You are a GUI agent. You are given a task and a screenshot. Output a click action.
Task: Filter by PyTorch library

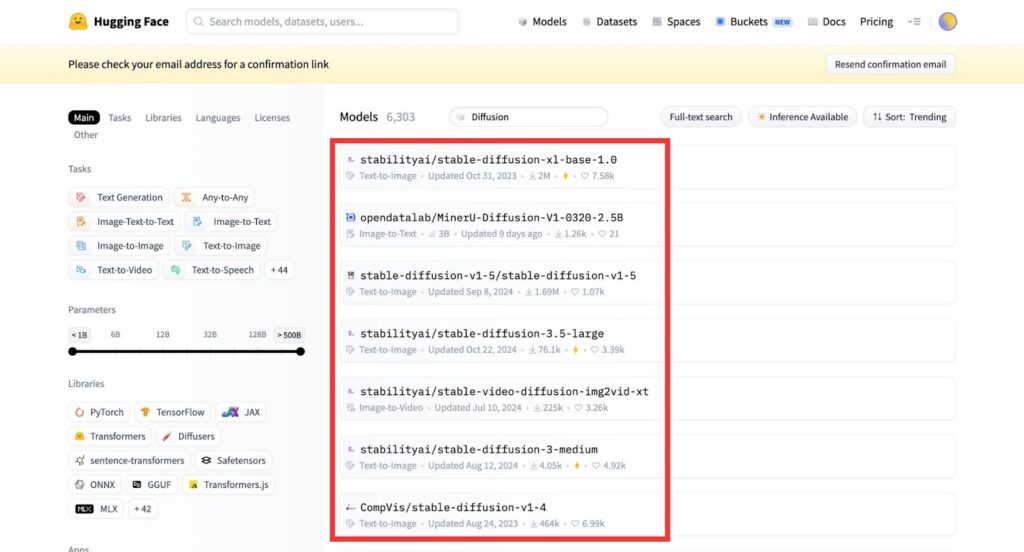[x=98, y=412]
